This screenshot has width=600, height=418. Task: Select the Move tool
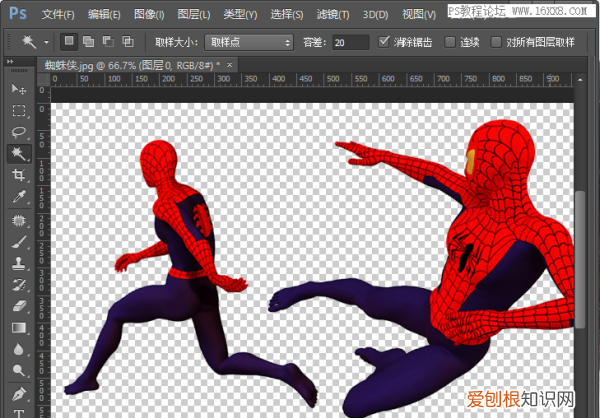tap(18, 90)
